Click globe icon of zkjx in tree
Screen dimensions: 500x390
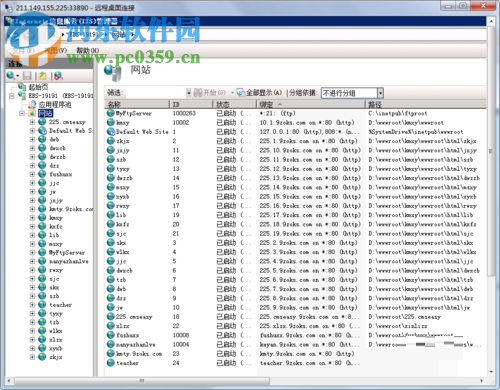pyautogui.click(x=42, y=357)
